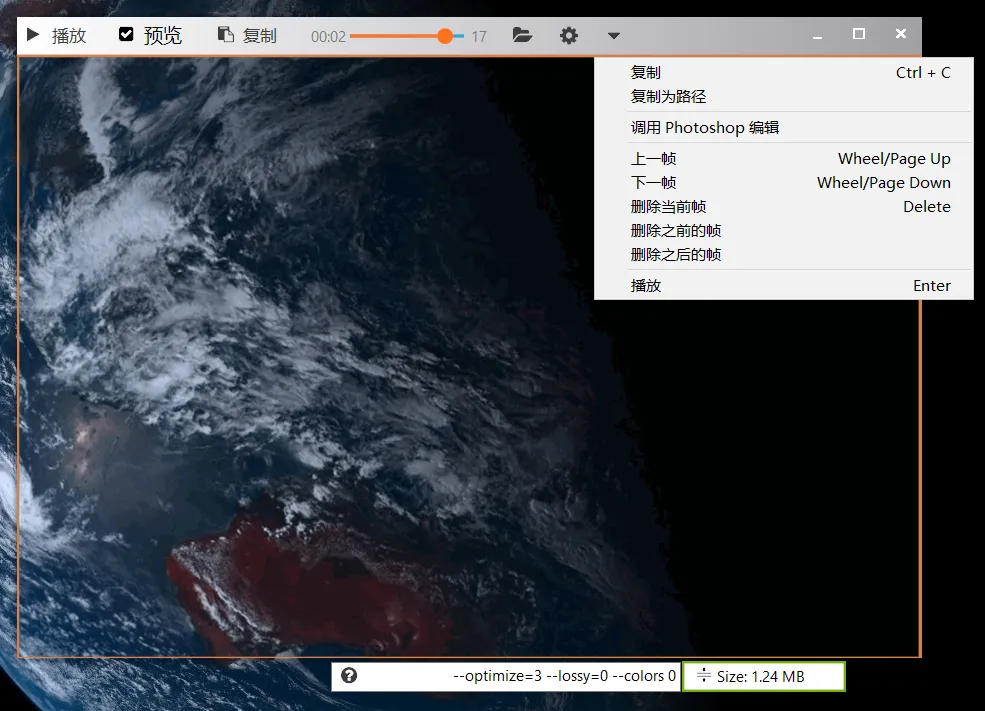Choose 删除当前帧 Delete entry

[784, 207]
